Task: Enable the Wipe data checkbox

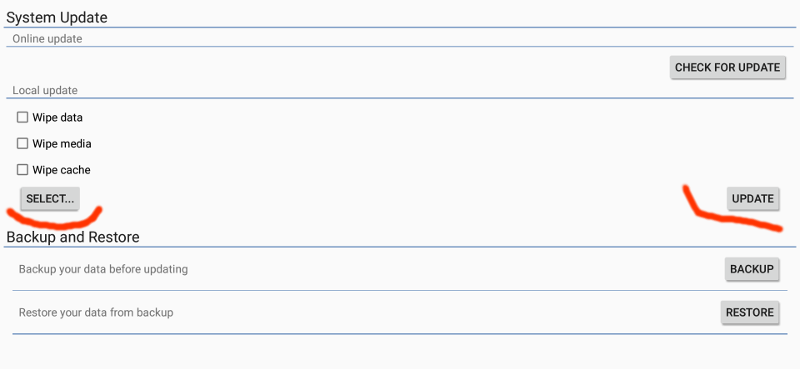Action: pos(22,117)
